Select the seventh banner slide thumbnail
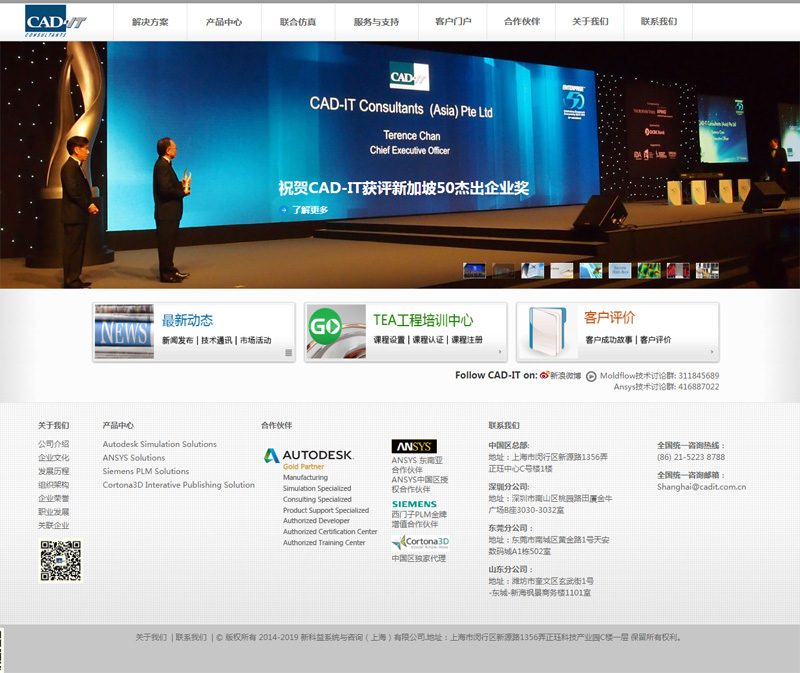The image size is (800, 673). (649, 270)
